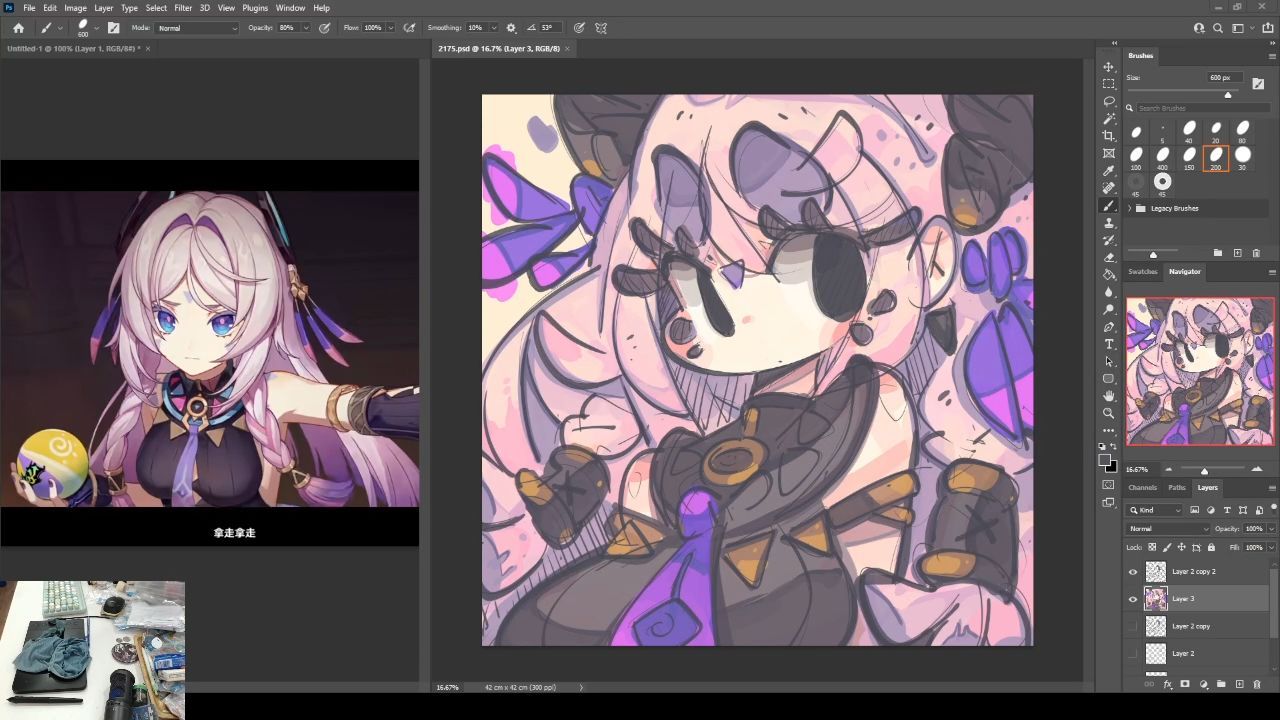Select the Move tool
Screen dimensions: 1280x720
pyautogui.click(x=1108, y=67)
